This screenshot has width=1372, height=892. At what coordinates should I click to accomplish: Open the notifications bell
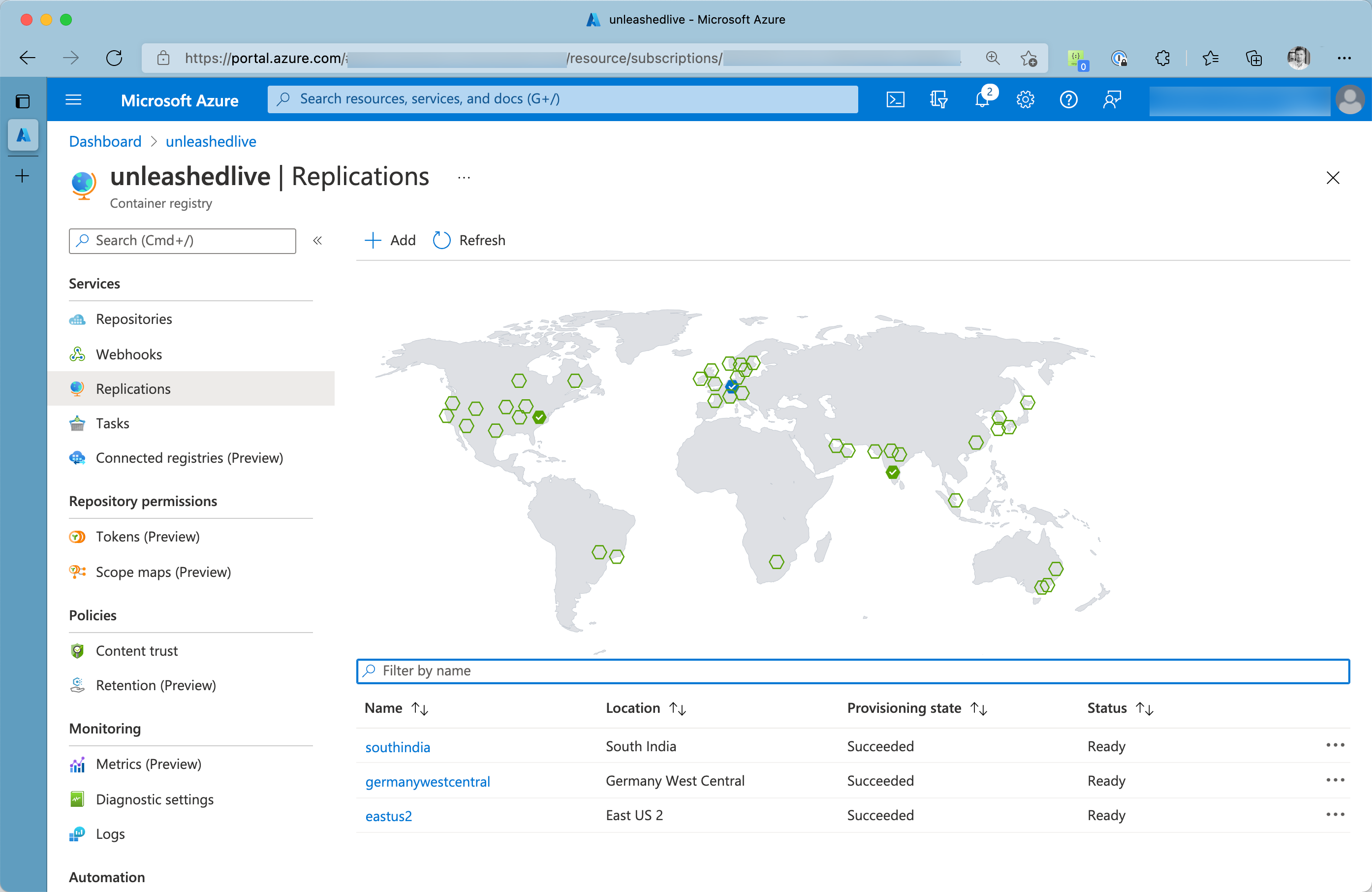pyautogui.click(x=982, y=100)
